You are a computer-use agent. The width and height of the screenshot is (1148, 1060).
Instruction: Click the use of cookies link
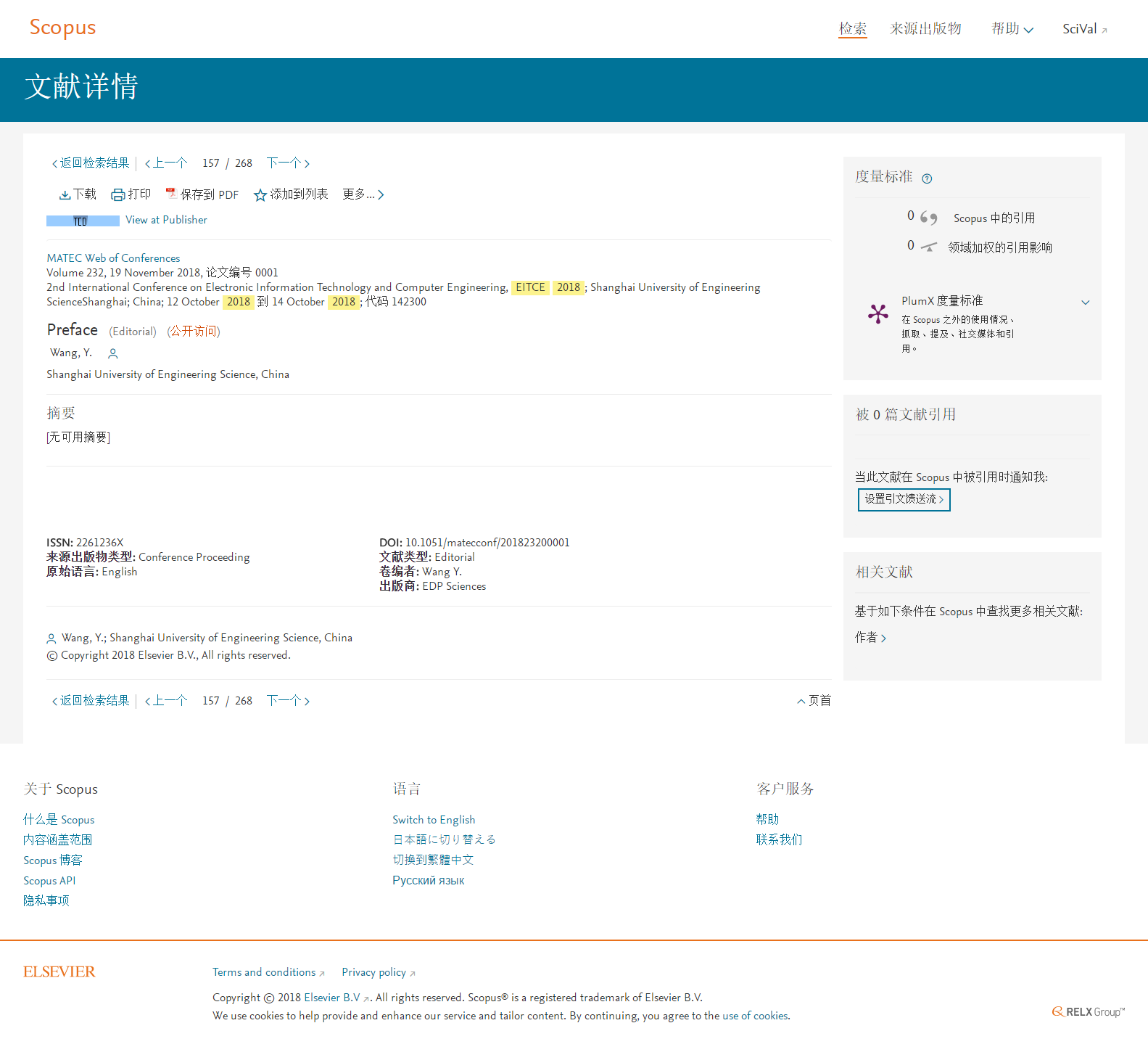coord(755,1016)
